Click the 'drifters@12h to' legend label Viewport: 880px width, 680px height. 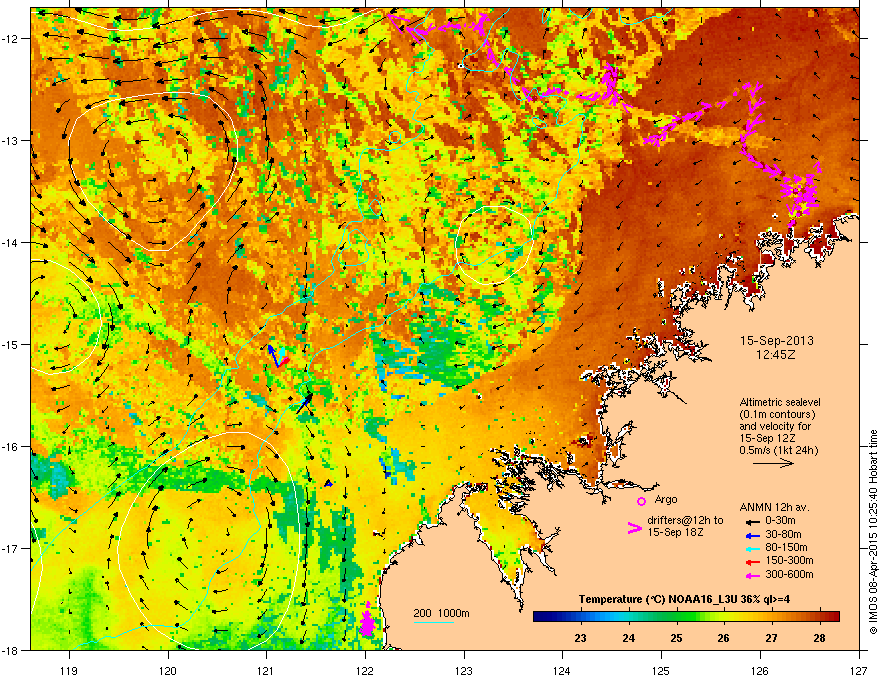click(x=685, y=521)
